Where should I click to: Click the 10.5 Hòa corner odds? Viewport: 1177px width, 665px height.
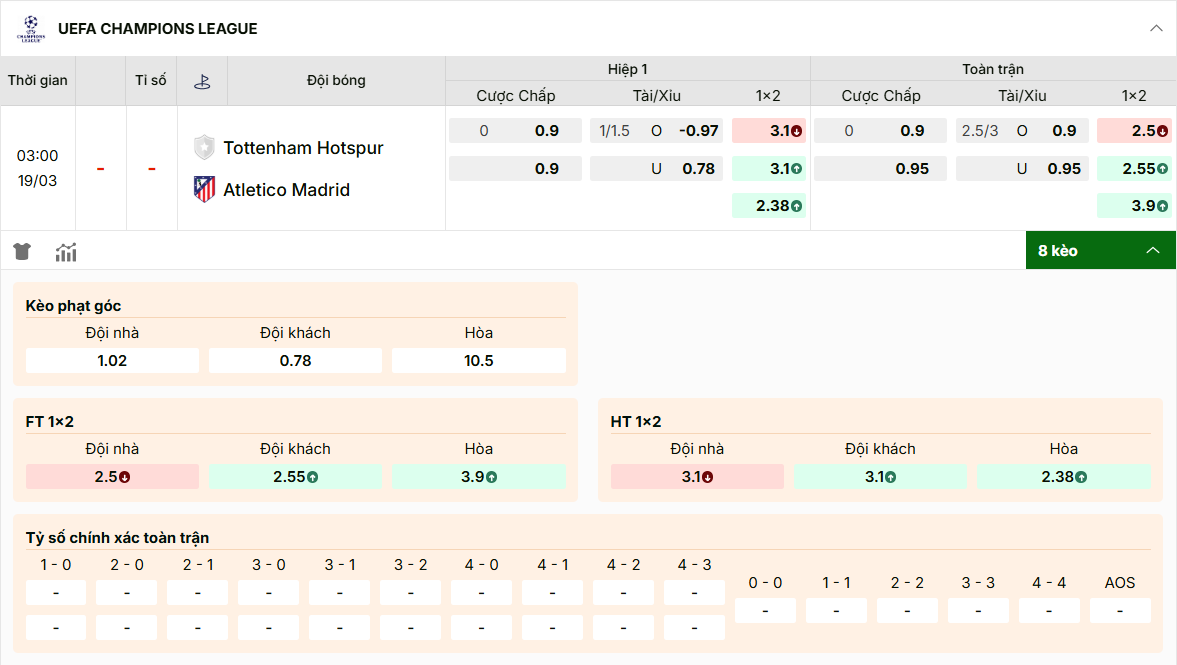click(478, 360)
